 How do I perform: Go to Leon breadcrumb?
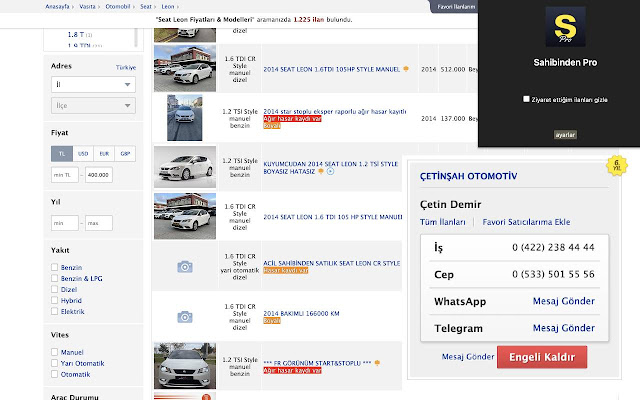[168, 7]
